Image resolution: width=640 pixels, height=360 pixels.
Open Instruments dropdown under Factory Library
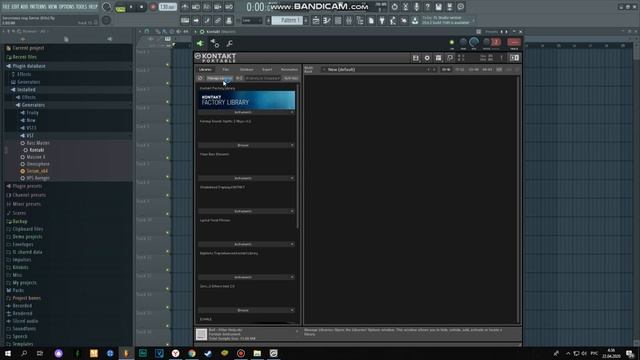tap(246, 112)
